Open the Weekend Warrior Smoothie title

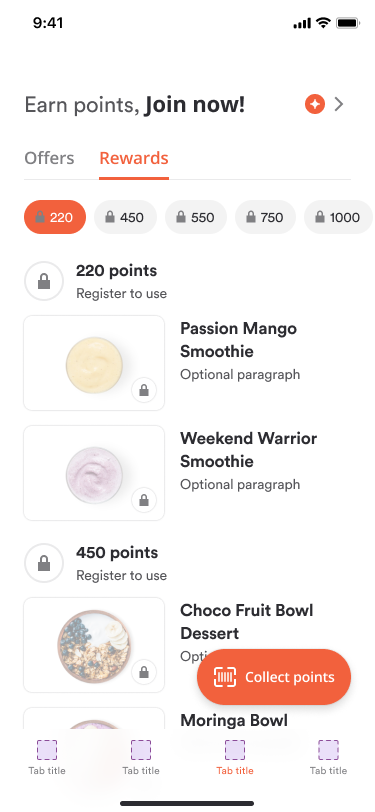249,450
